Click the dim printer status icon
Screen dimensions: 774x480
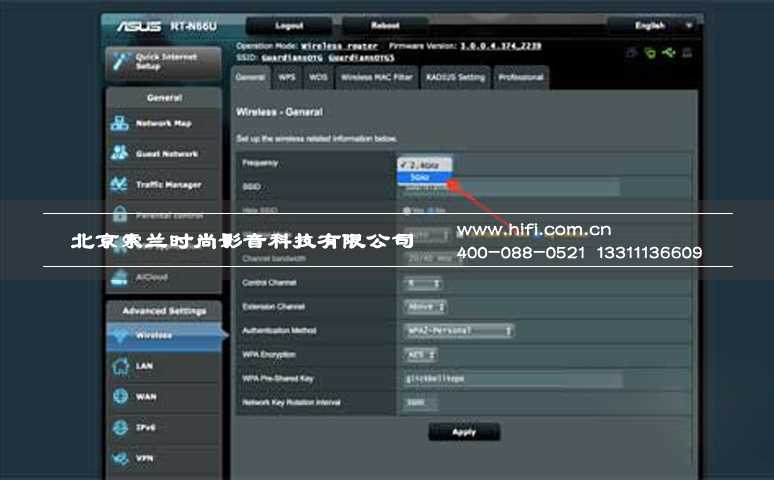687,52
